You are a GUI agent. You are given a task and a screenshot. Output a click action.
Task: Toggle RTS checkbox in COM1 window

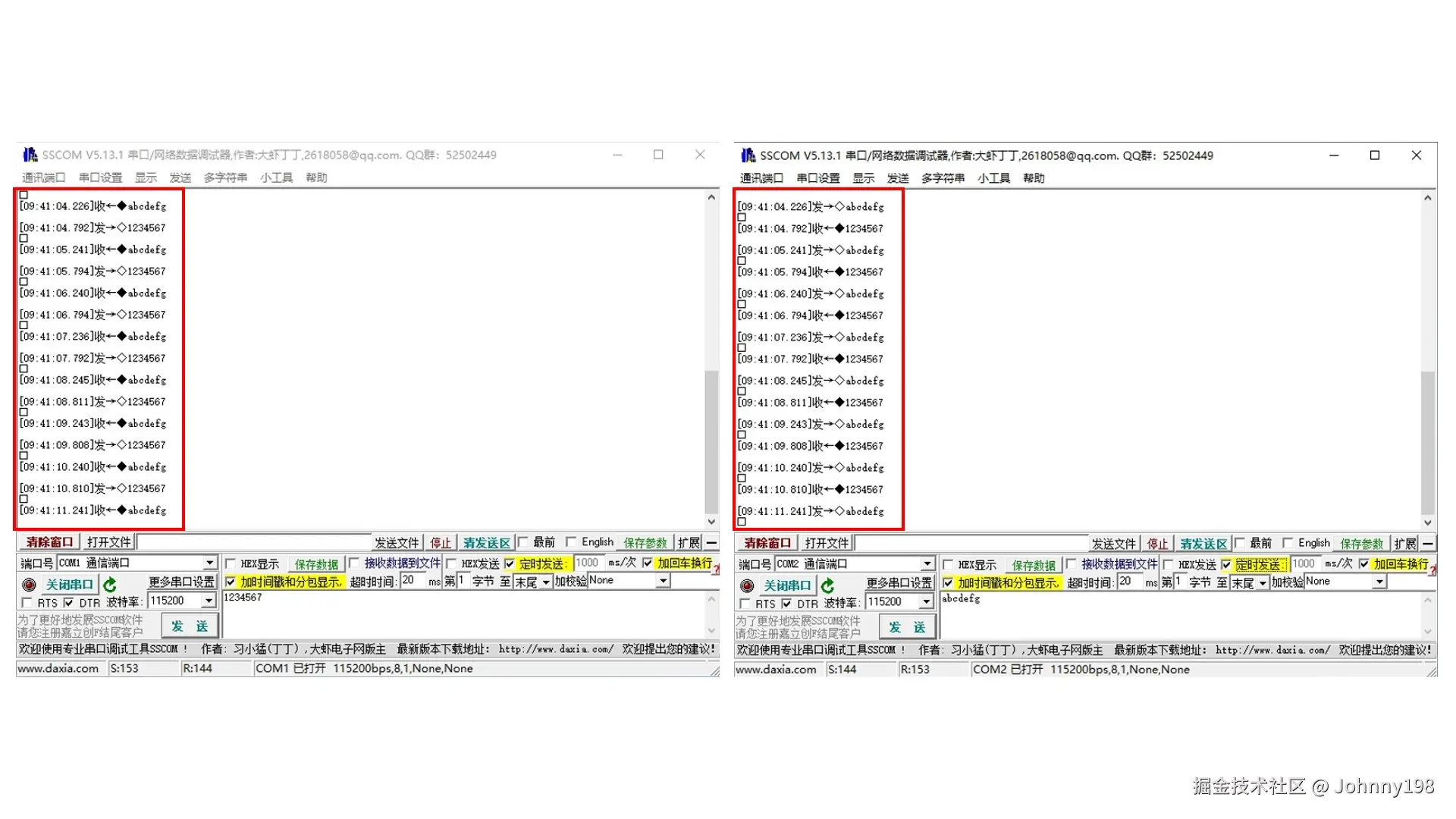[x=27, y=603]
